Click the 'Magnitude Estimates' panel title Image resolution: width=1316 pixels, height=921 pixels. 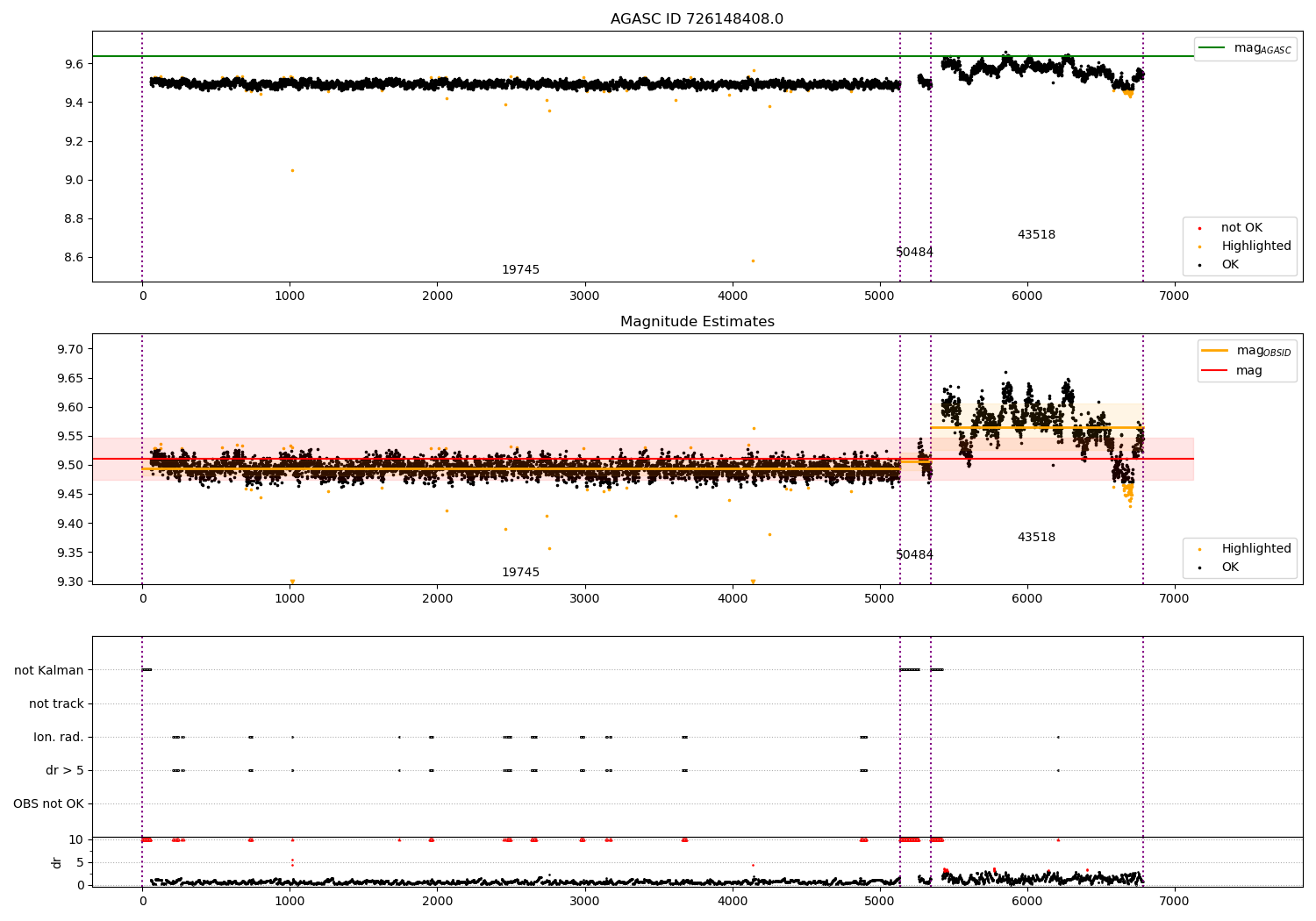(x=697, y=322)
